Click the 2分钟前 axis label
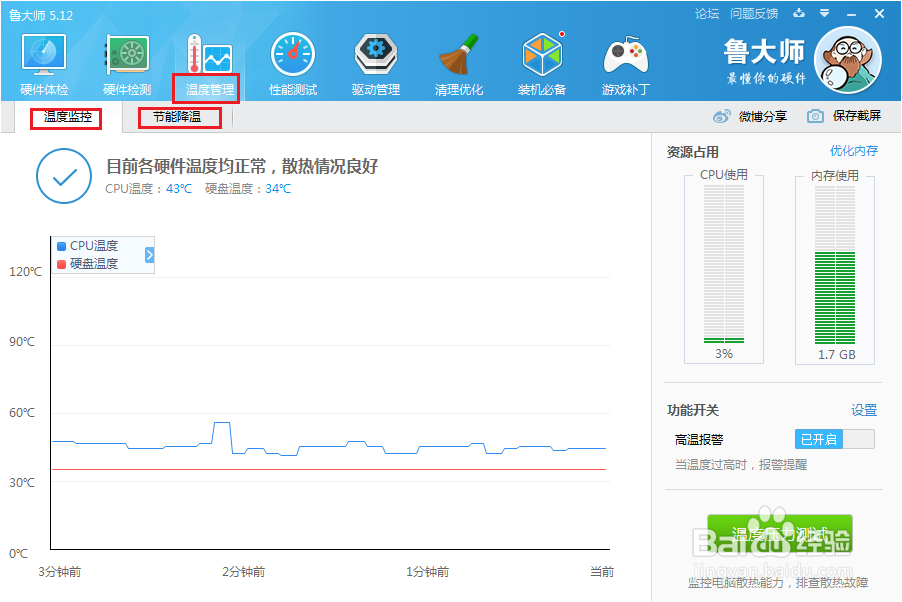Screen dimensions: 902x602 pos(244,572)
